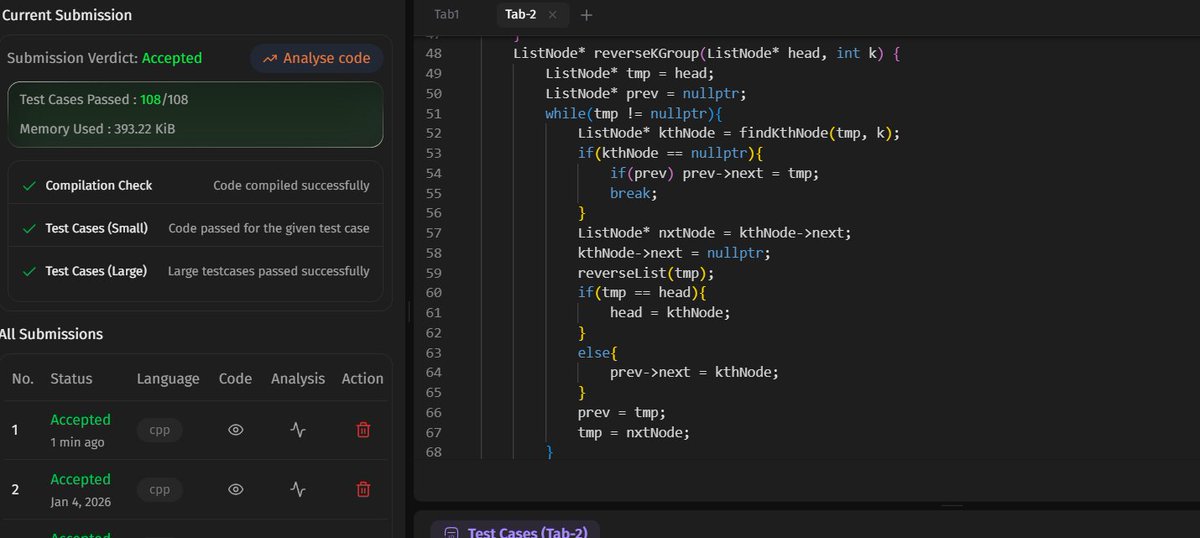Click the Test Cases (Large) checkmark icon
Image resolution: width=1200 pixels, height=538 pixels.
pos(29,271)
